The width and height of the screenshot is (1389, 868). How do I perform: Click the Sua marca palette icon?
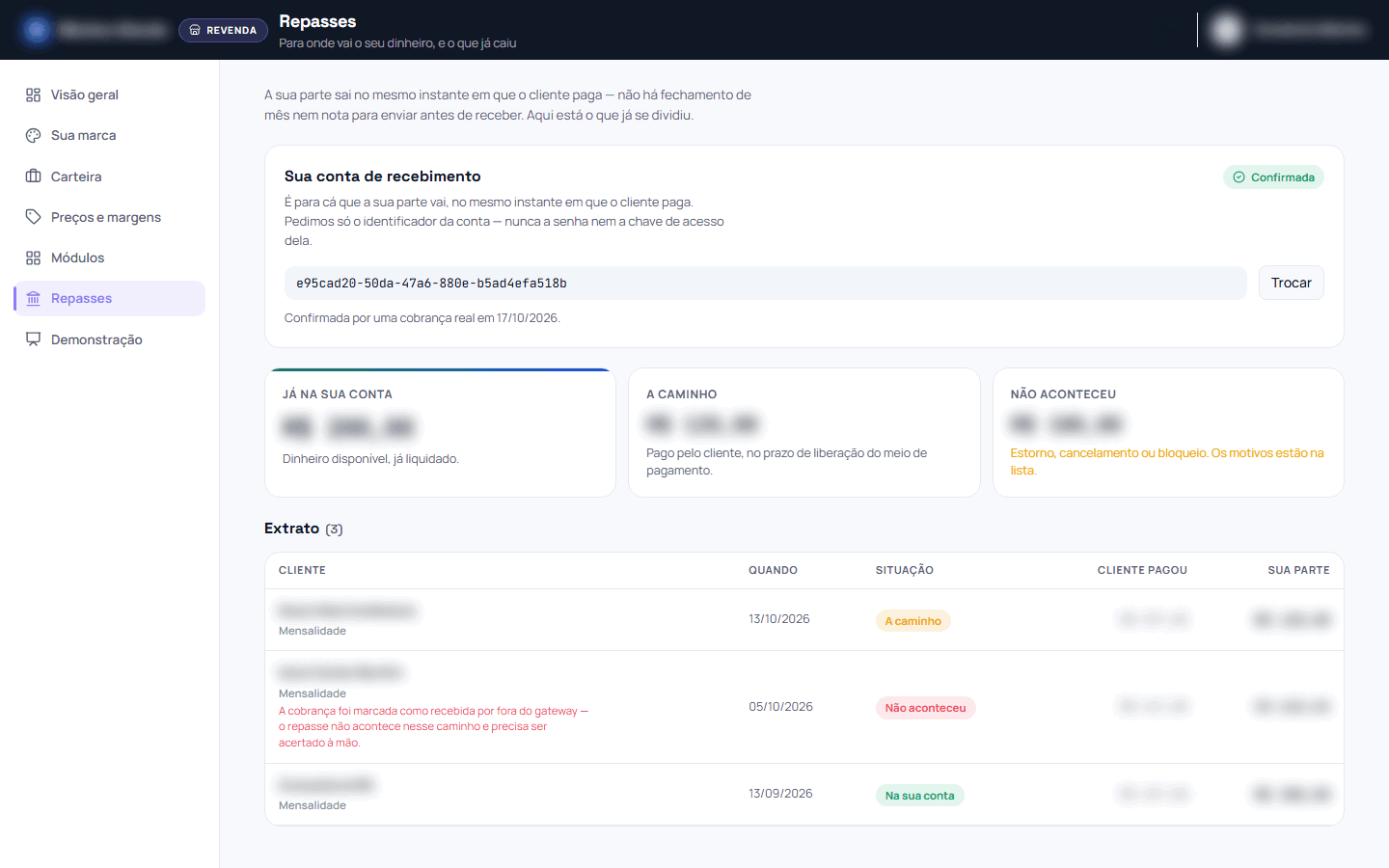33,135
